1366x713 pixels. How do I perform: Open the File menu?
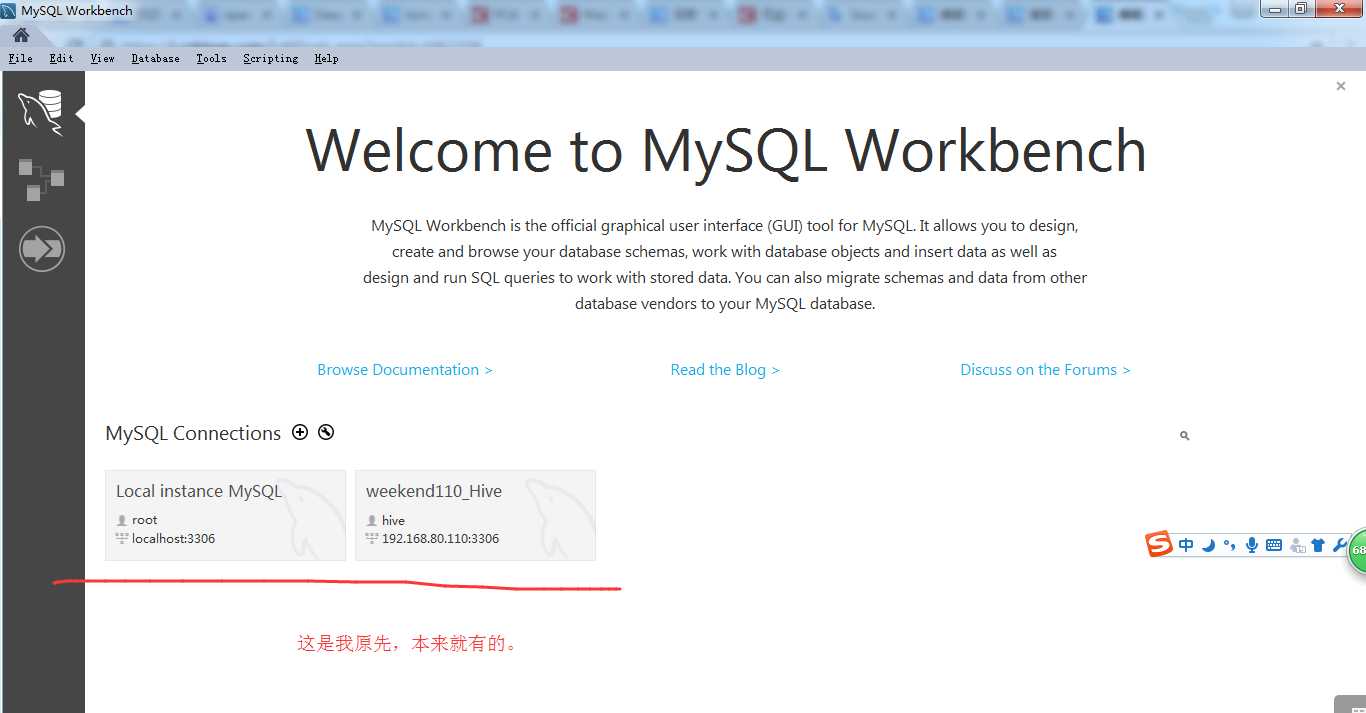click(x=20, y=58)
